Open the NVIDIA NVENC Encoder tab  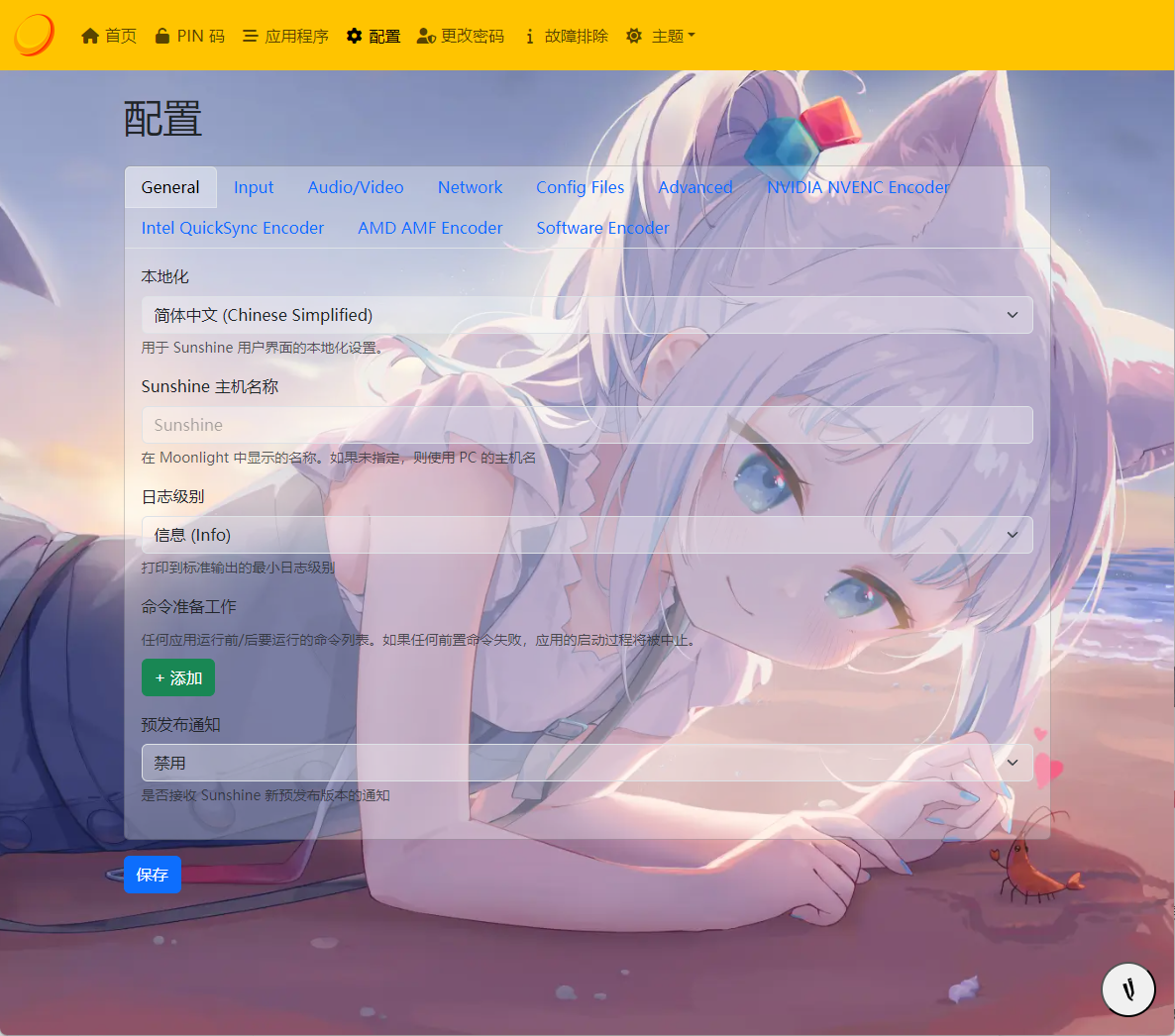pyautogui.click(x=858, y=187)
